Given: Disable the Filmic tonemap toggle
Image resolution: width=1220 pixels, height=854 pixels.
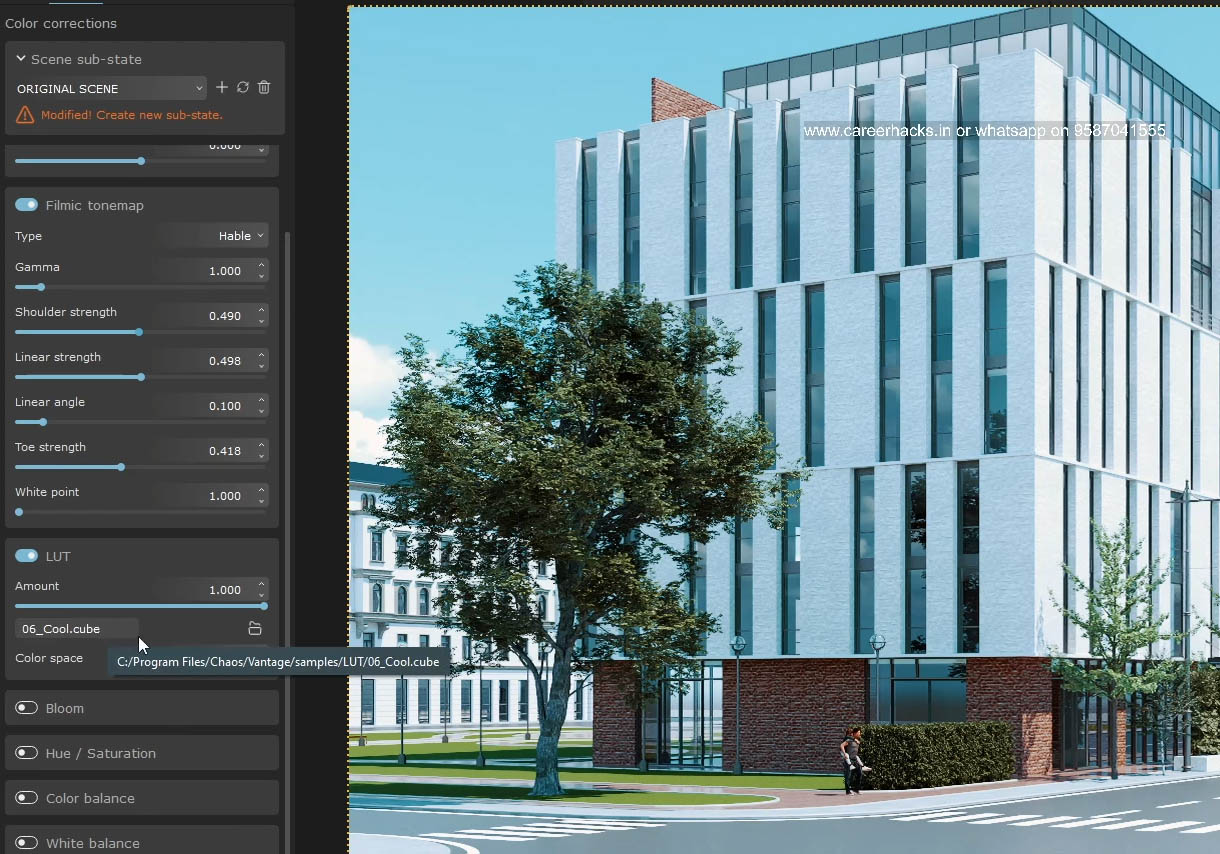Looking at the screenshot, I should pos(26,205).
